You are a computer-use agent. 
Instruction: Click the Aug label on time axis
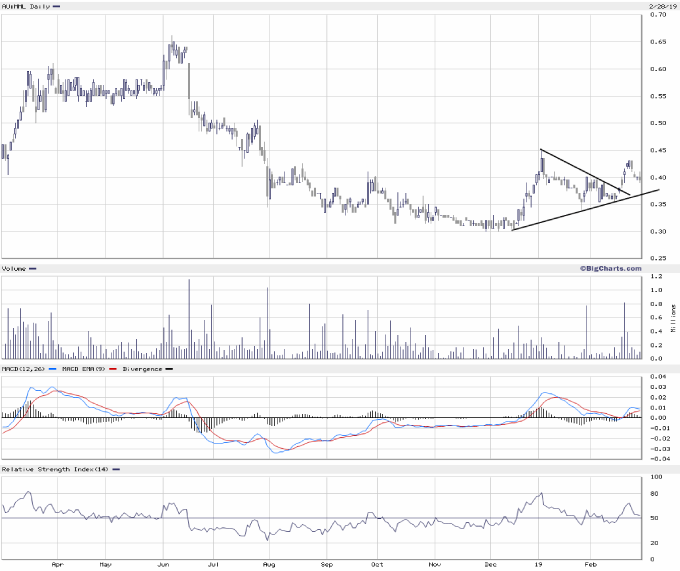pos(268,563)
